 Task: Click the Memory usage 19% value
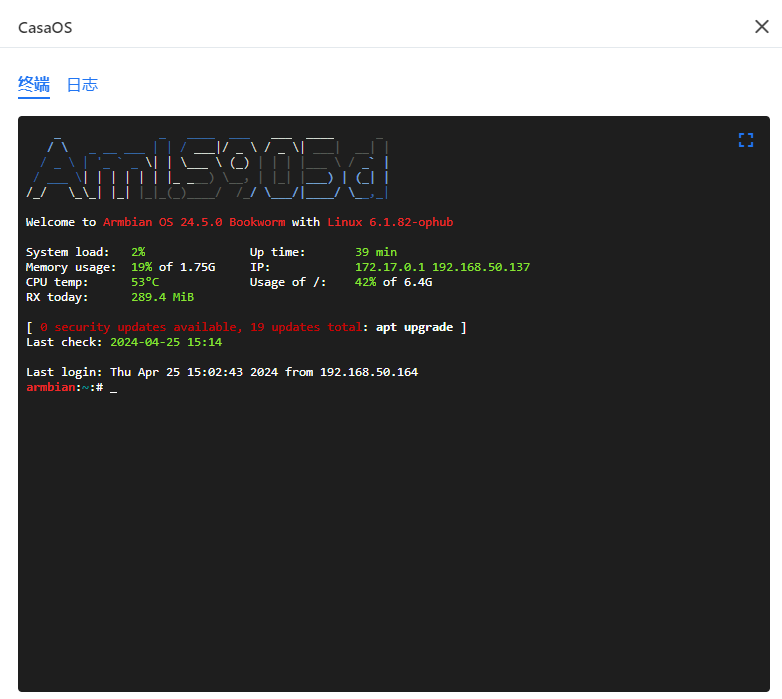click(x=141, y=267)
